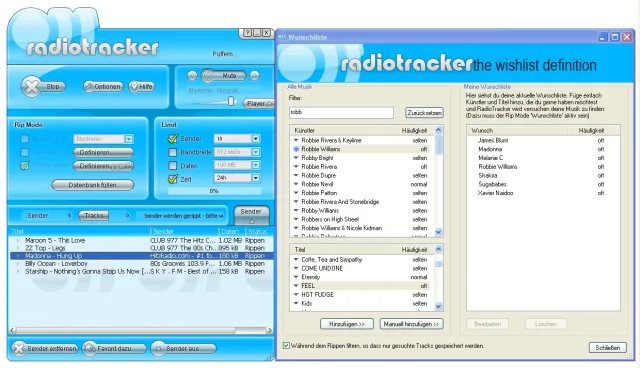Image resolution: width=640 pixels, height=368 pixels.
Task: Click arrow icon beside Robby Bright
Action: click(x=296, y=158)
